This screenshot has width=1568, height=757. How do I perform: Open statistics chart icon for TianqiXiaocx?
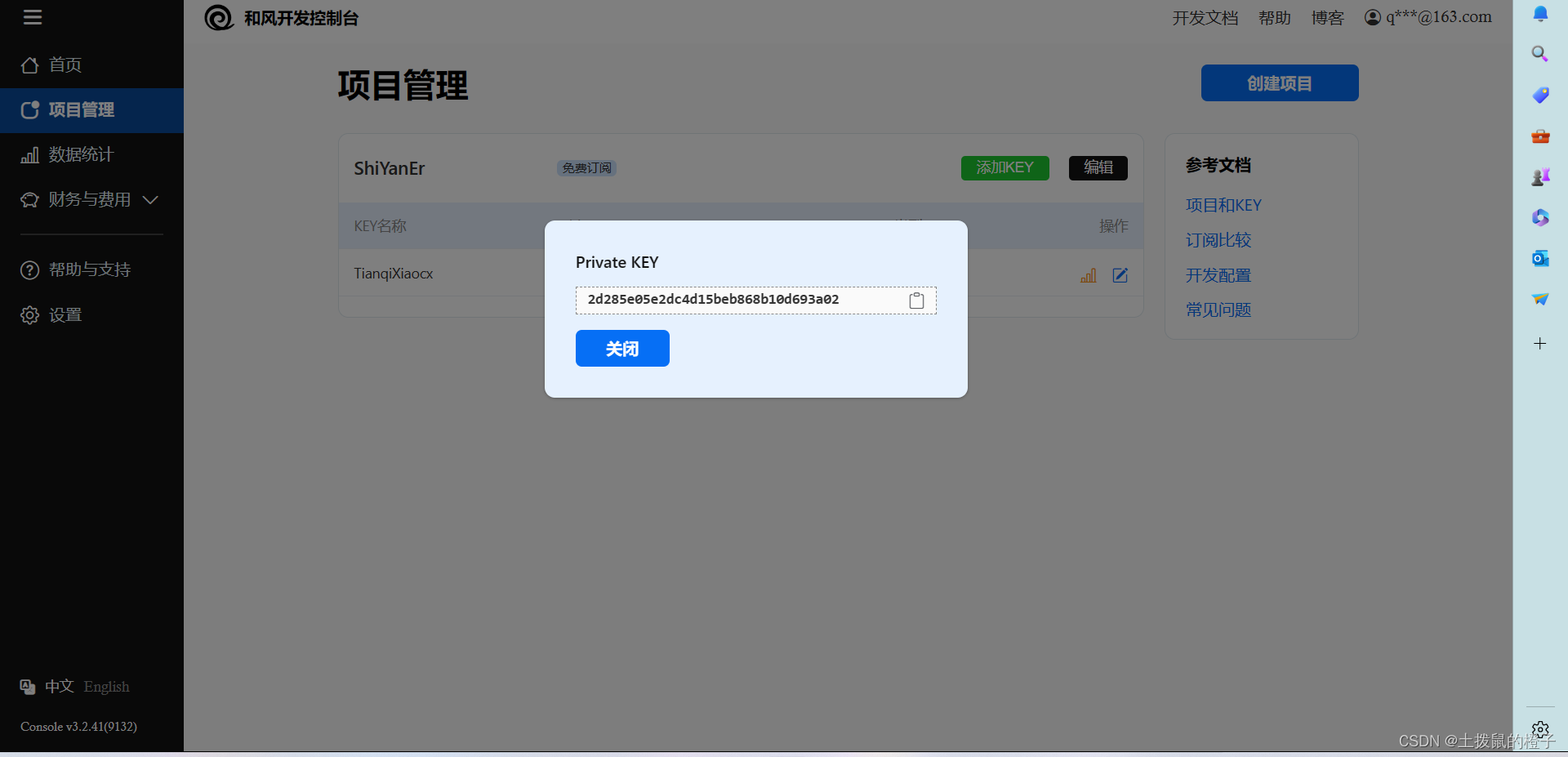(x=1089, y=275)
